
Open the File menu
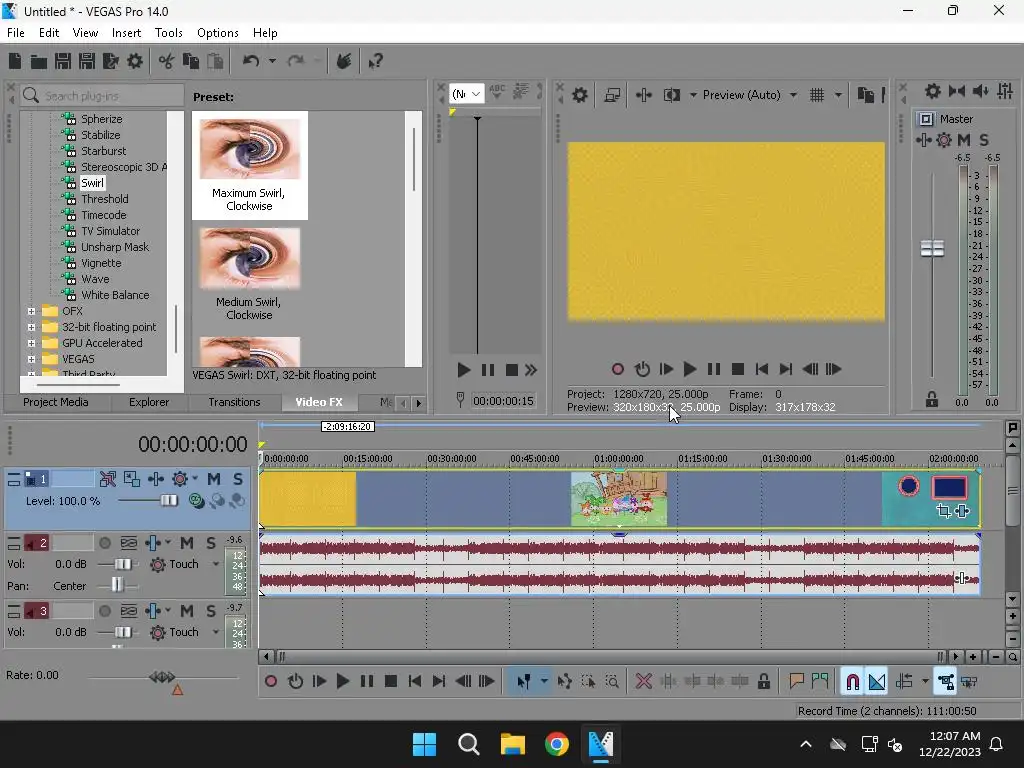click(16, 33)
